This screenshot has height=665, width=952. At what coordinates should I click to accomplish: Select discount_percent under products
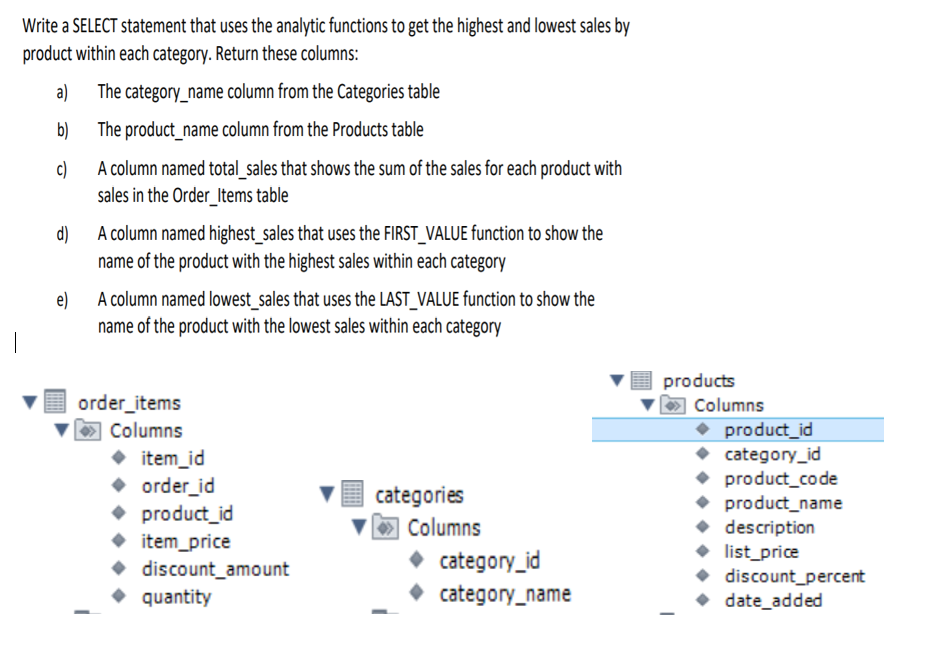[x=794, y=575]
